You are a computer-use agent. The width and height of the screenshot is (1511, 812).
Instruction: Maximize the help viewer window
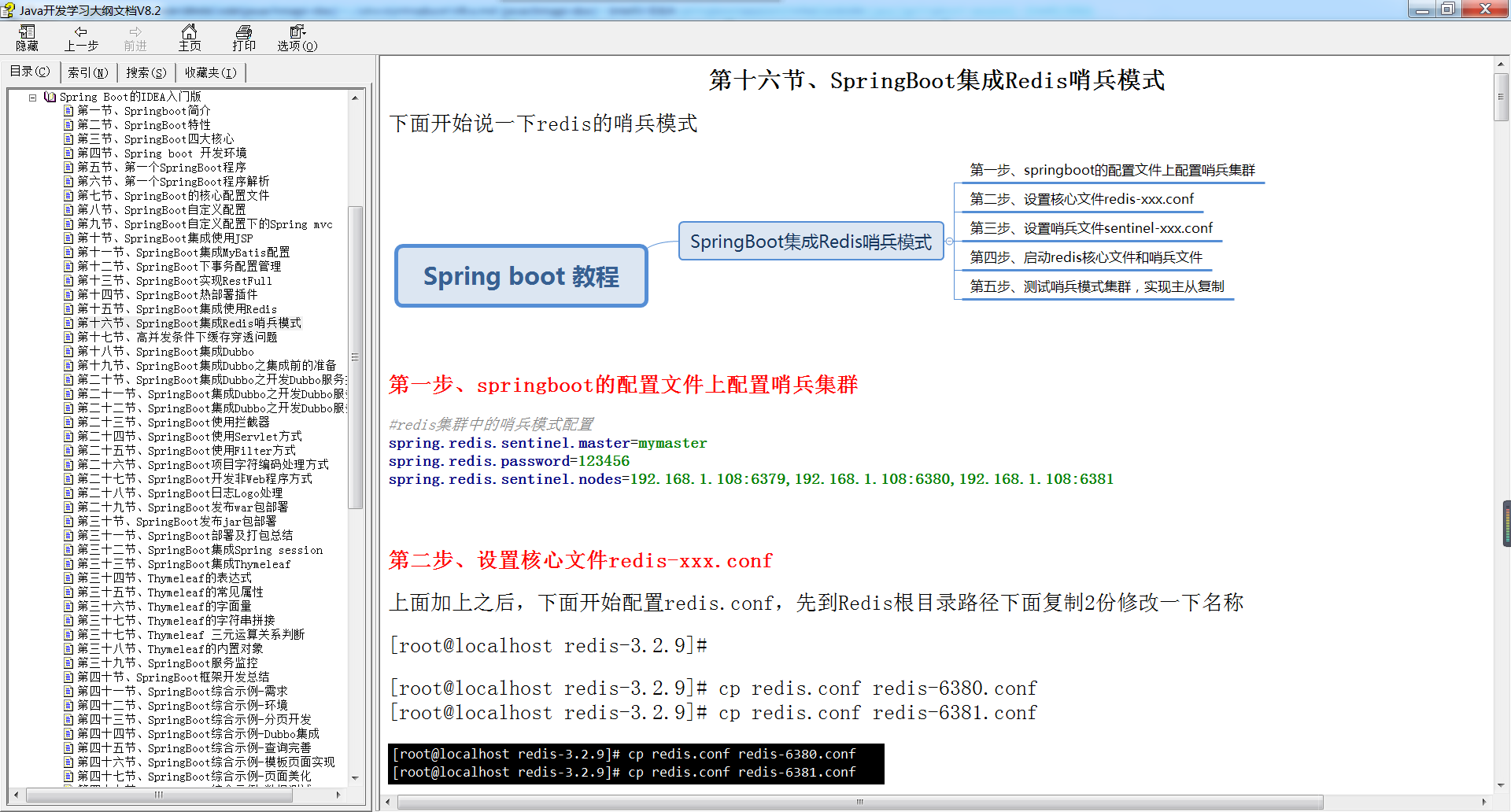[x=1447, y=9]
